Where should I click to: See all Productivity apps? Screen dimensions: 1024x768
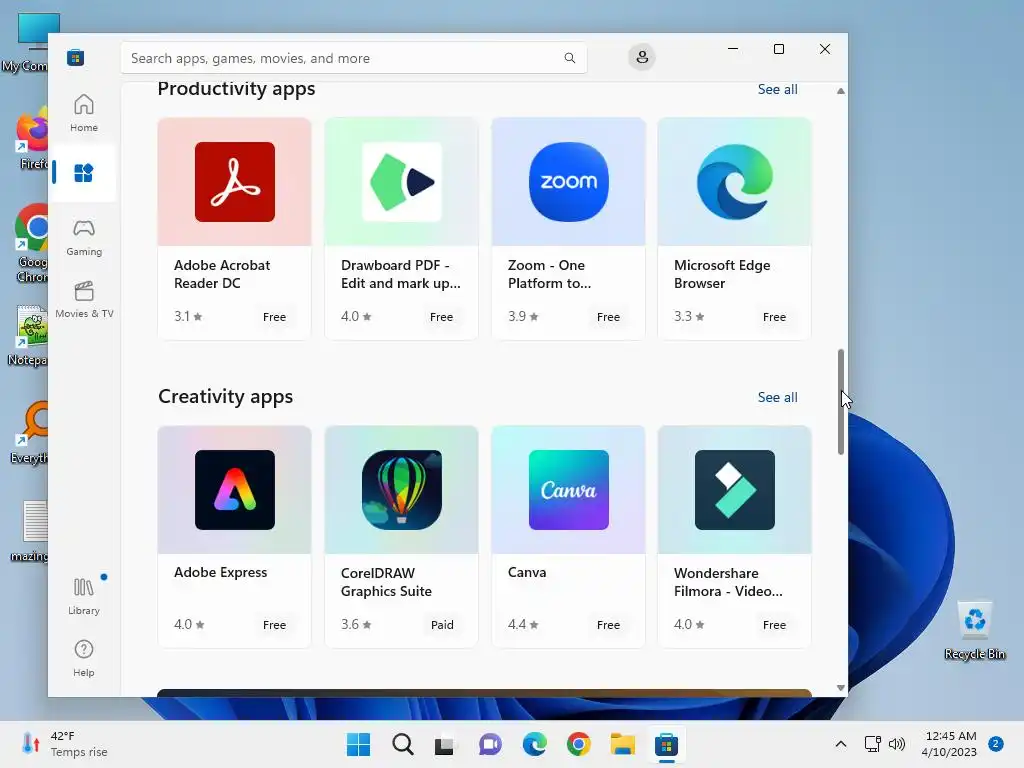[777, 89]
